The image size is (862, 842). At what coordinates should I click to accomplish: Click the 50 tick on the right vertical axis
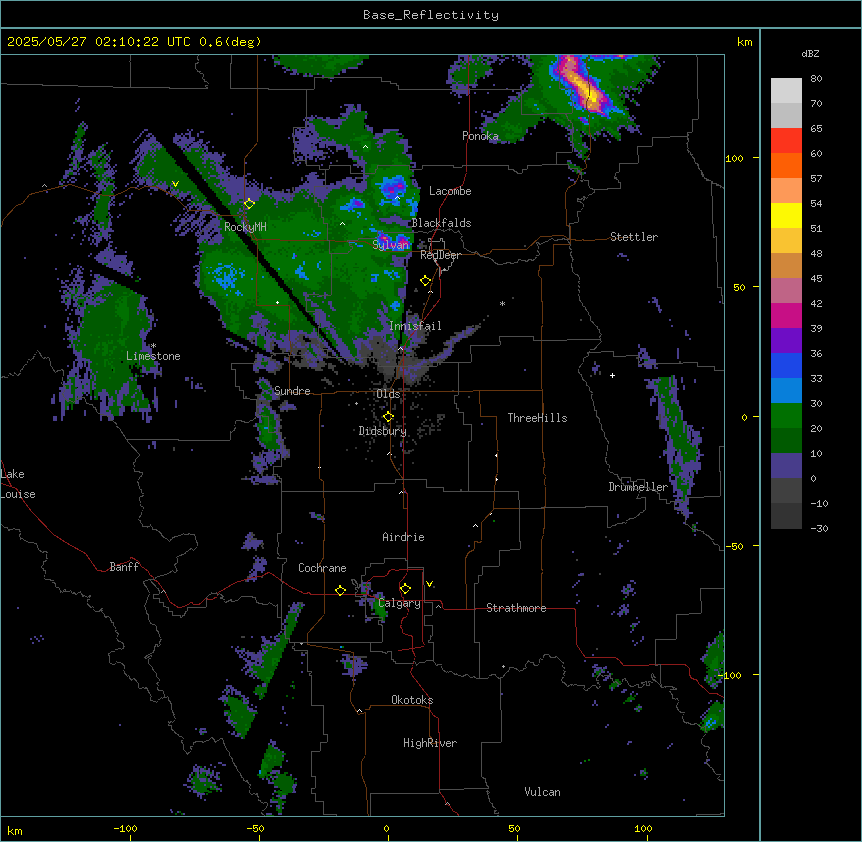(739, 287)
